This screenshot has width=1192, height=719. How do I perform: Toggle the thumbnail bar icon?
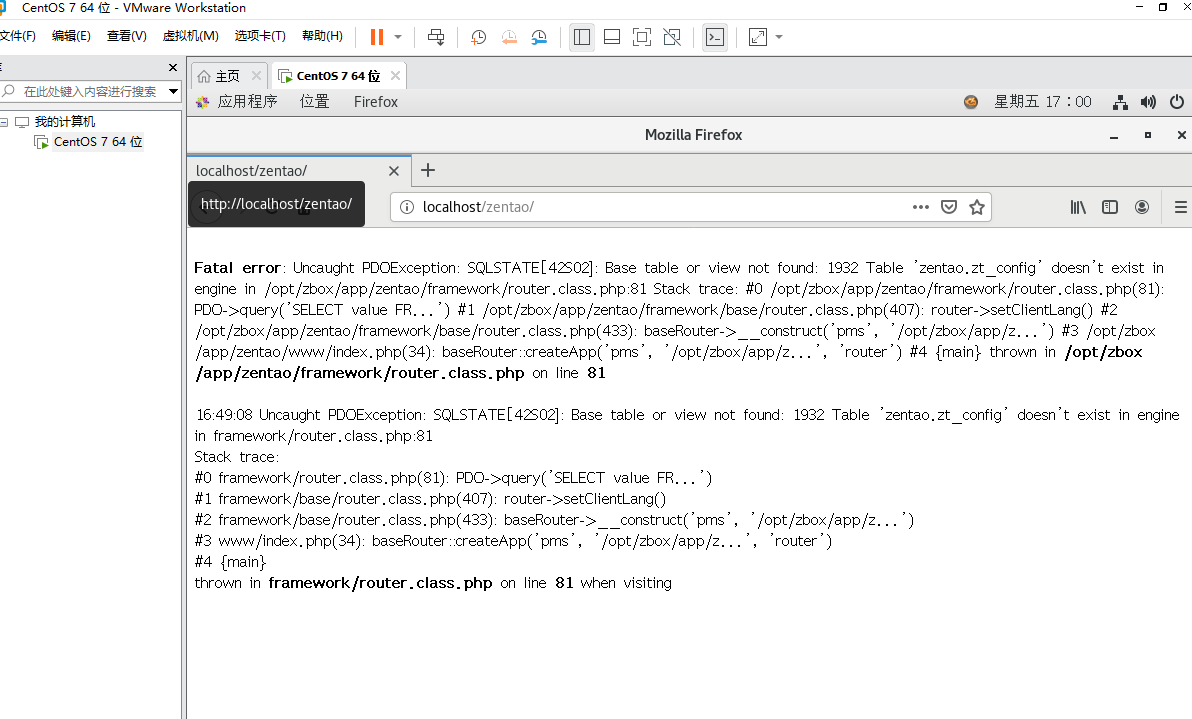click(x=611, y=36)
